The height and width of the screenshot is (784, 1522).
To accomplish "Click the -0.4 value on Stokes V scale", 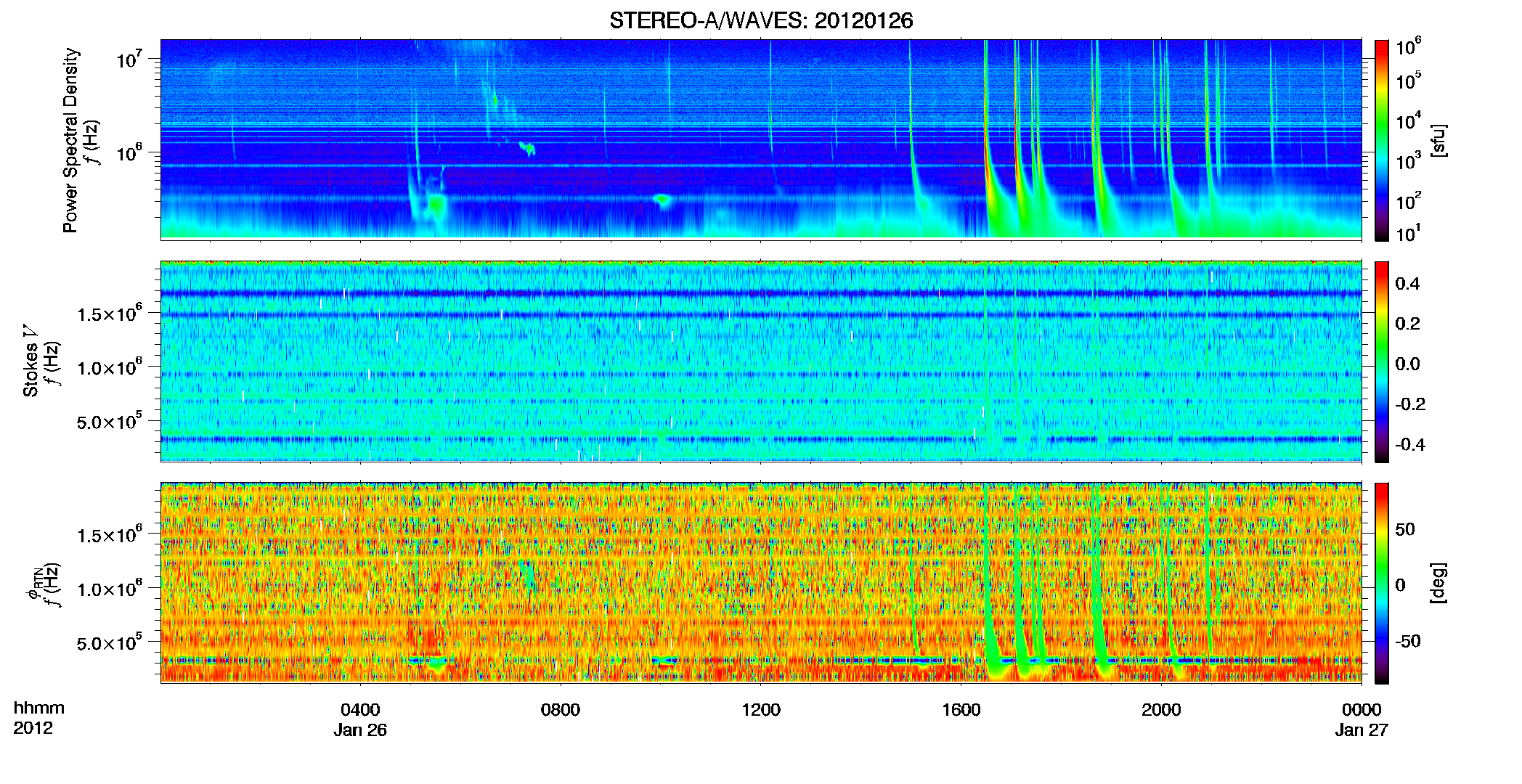I will [1410, 445].
